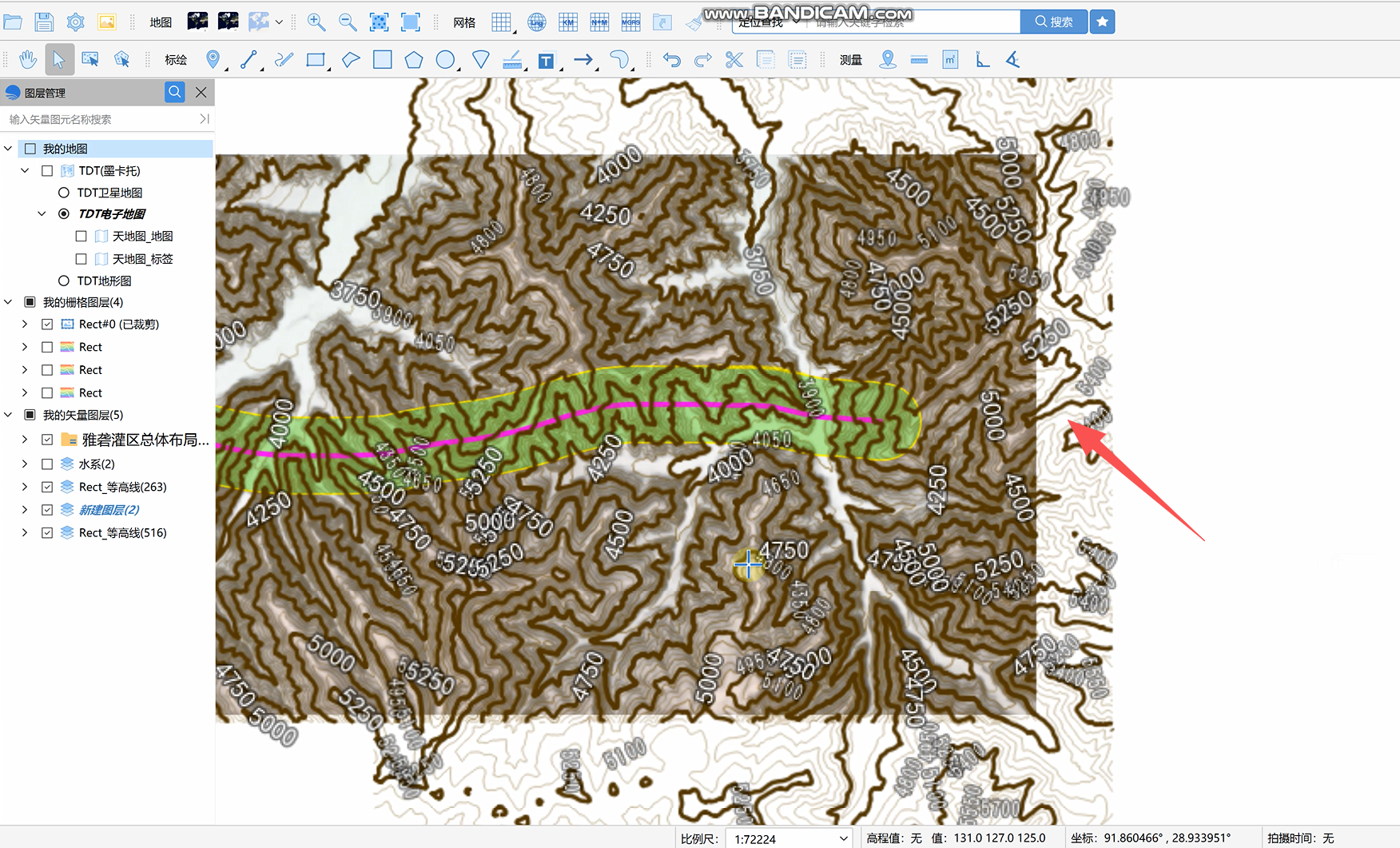Select the arrow drawing tool

583,59
